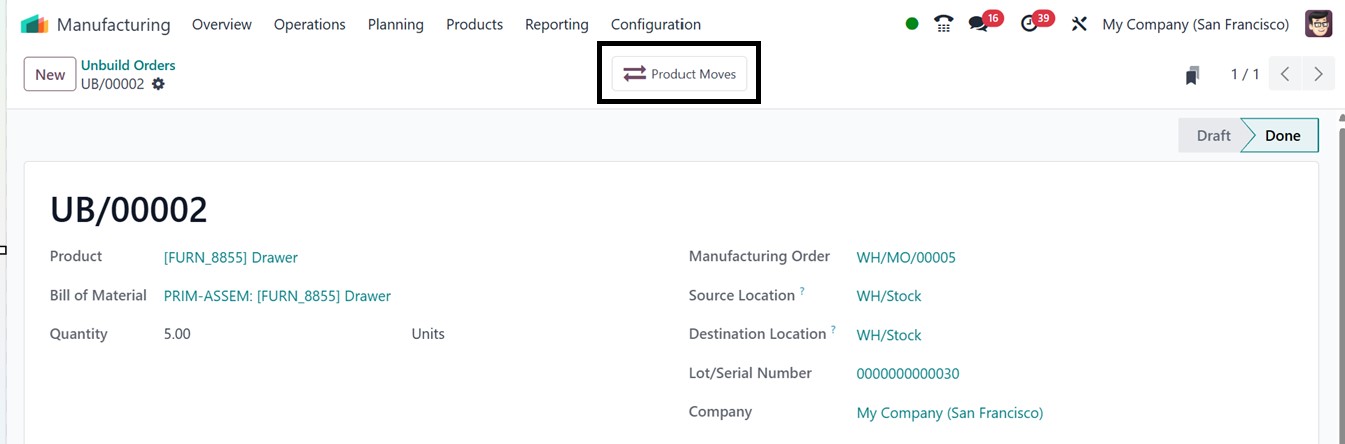Open the activities clock icon
1345x444 pixels.
tap(1030, 24)
